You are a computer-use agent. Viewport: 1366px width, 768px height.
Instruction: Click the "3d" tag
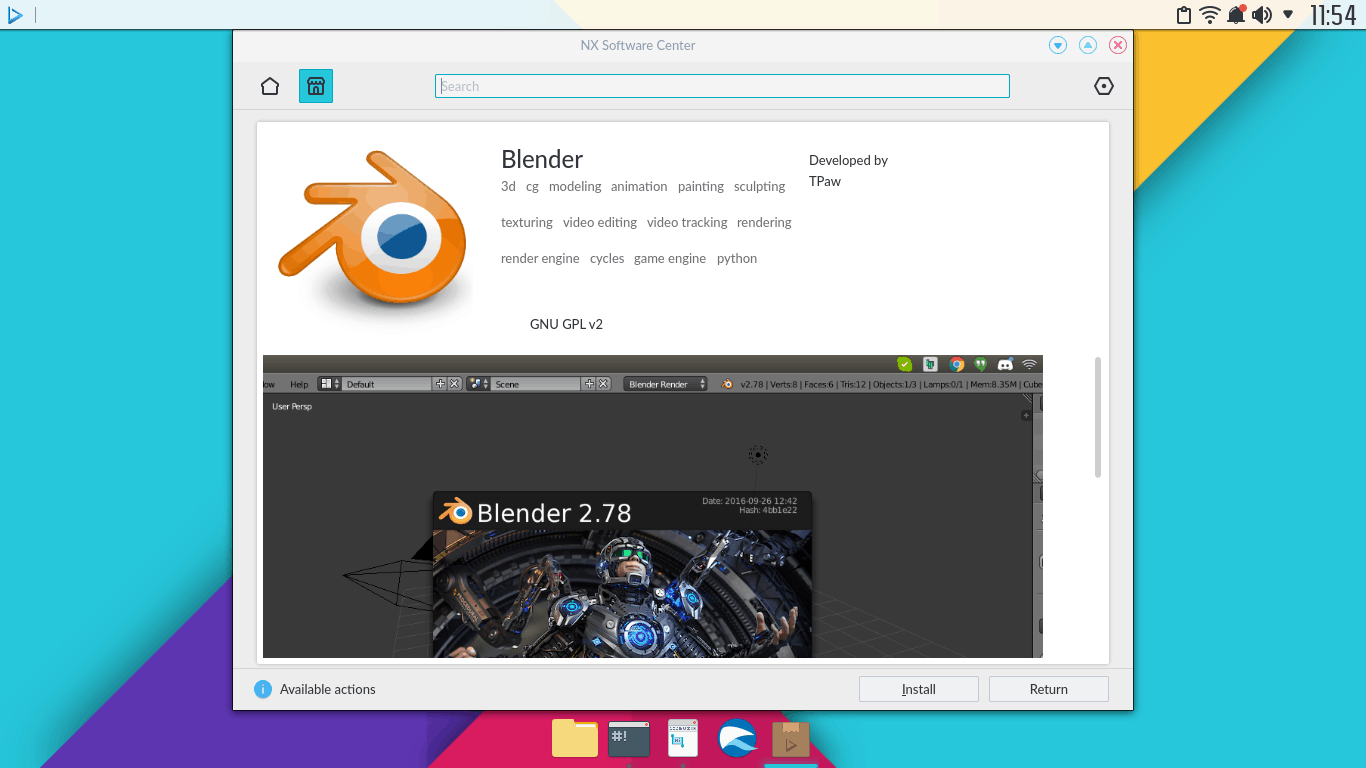[x=508, y=186]
